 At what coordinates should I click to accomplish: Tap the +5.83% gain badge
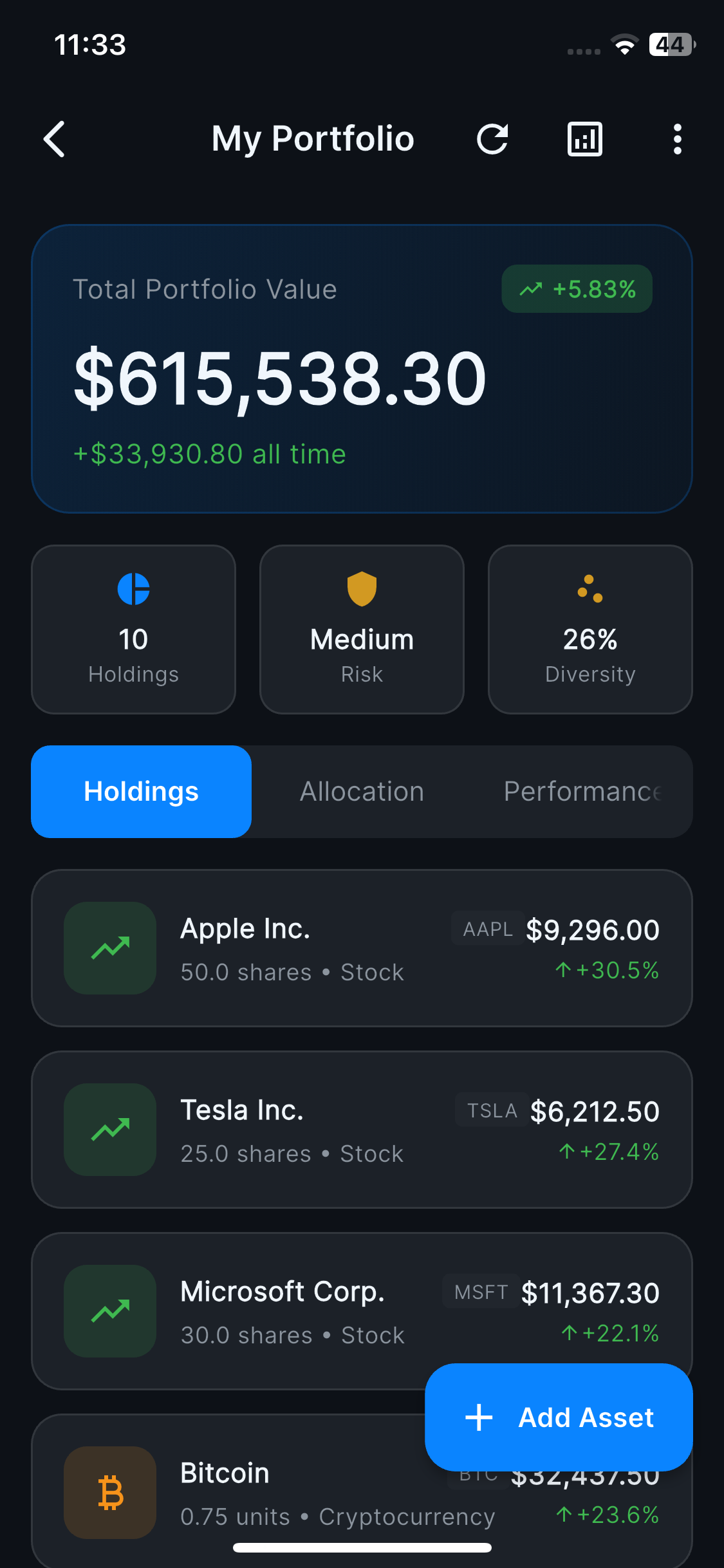577,289
